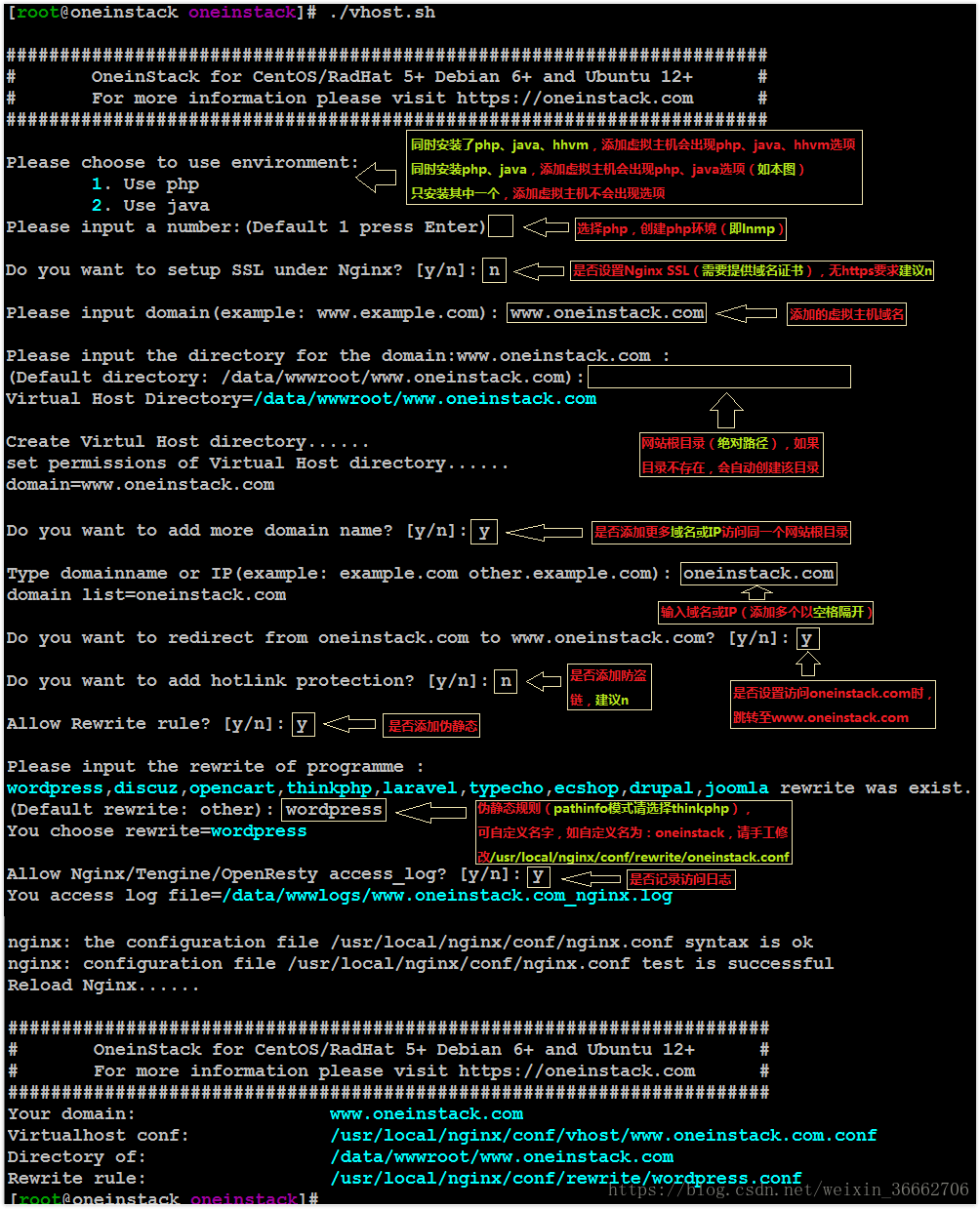Click the 'Reload Nginx......' line
This screenshot has height=1209, width=980.
tap(103, 986)
